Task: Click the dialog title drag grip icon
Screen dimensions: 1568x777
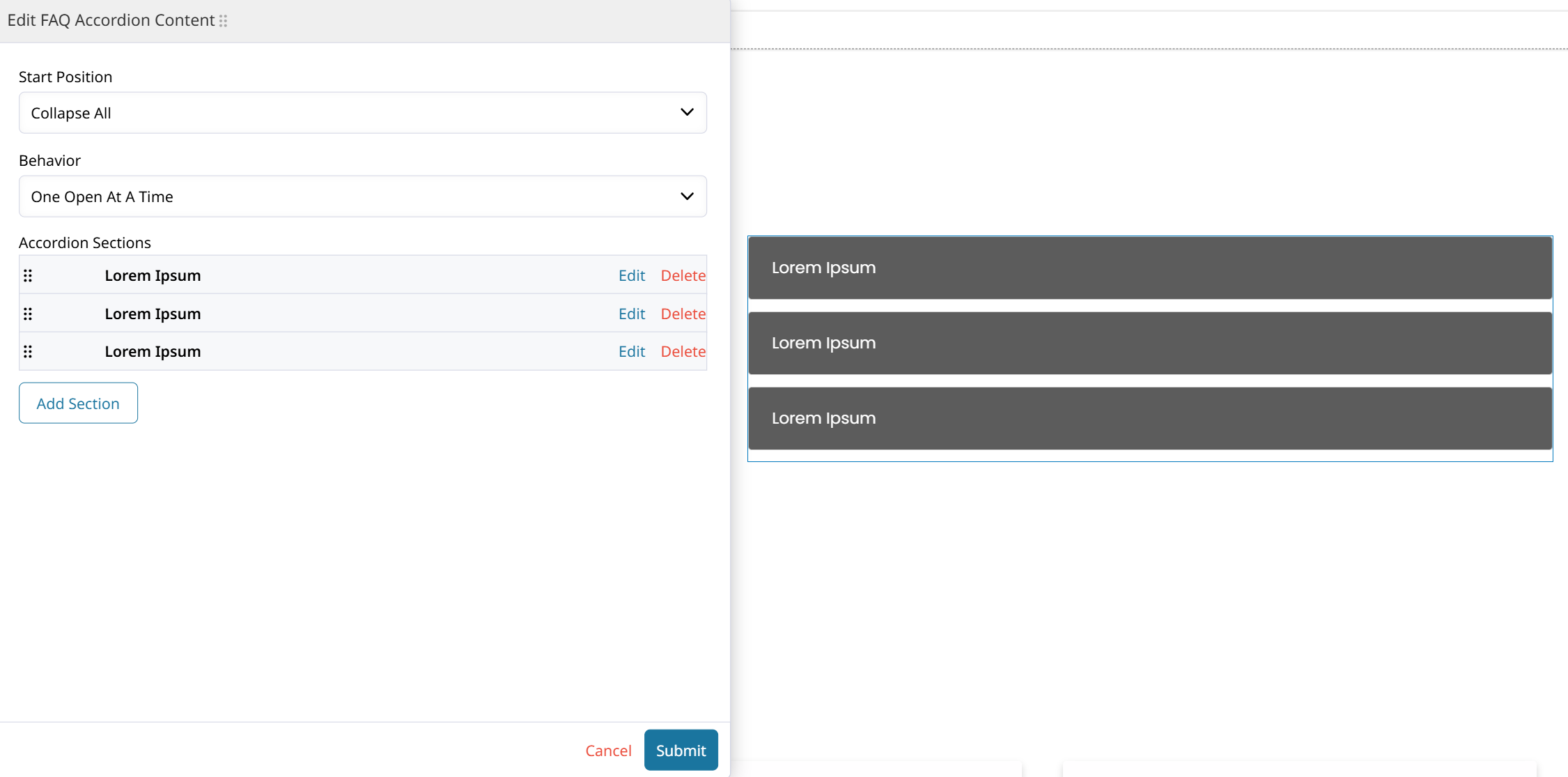Action: pos(224,21)
